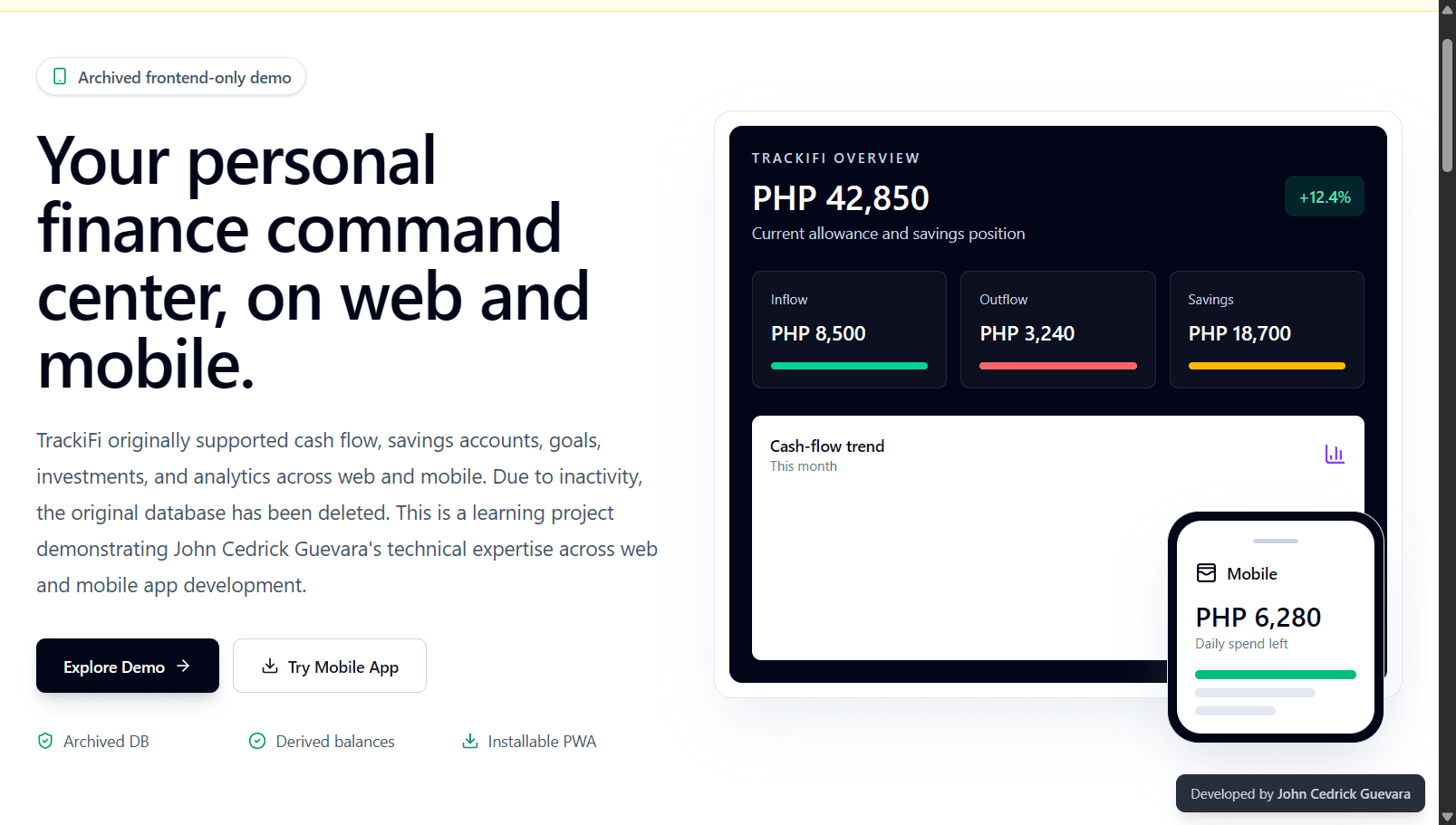Click the Archived frontend-only demo badge
Screen dimensions: 1456x825
point(171,77)
